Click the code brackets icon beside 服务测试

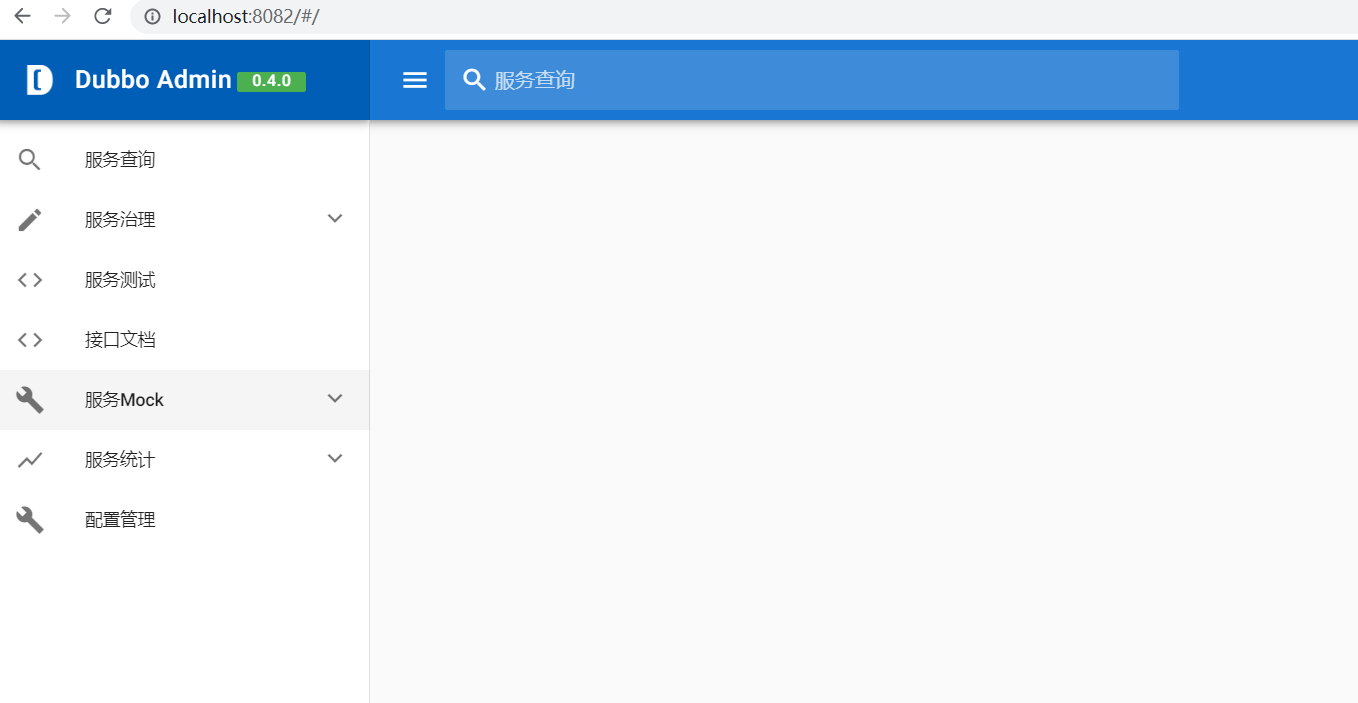[30, 280]
